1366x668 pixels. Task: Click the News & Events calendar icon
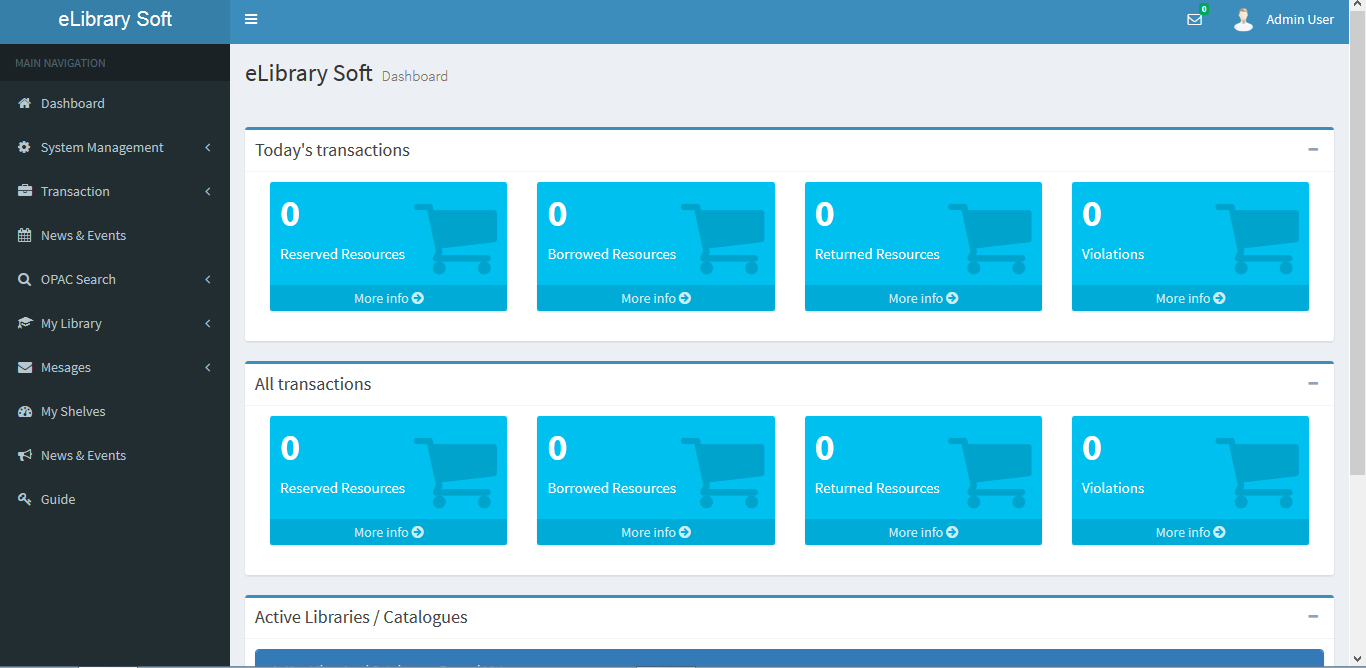coord(23,235)
